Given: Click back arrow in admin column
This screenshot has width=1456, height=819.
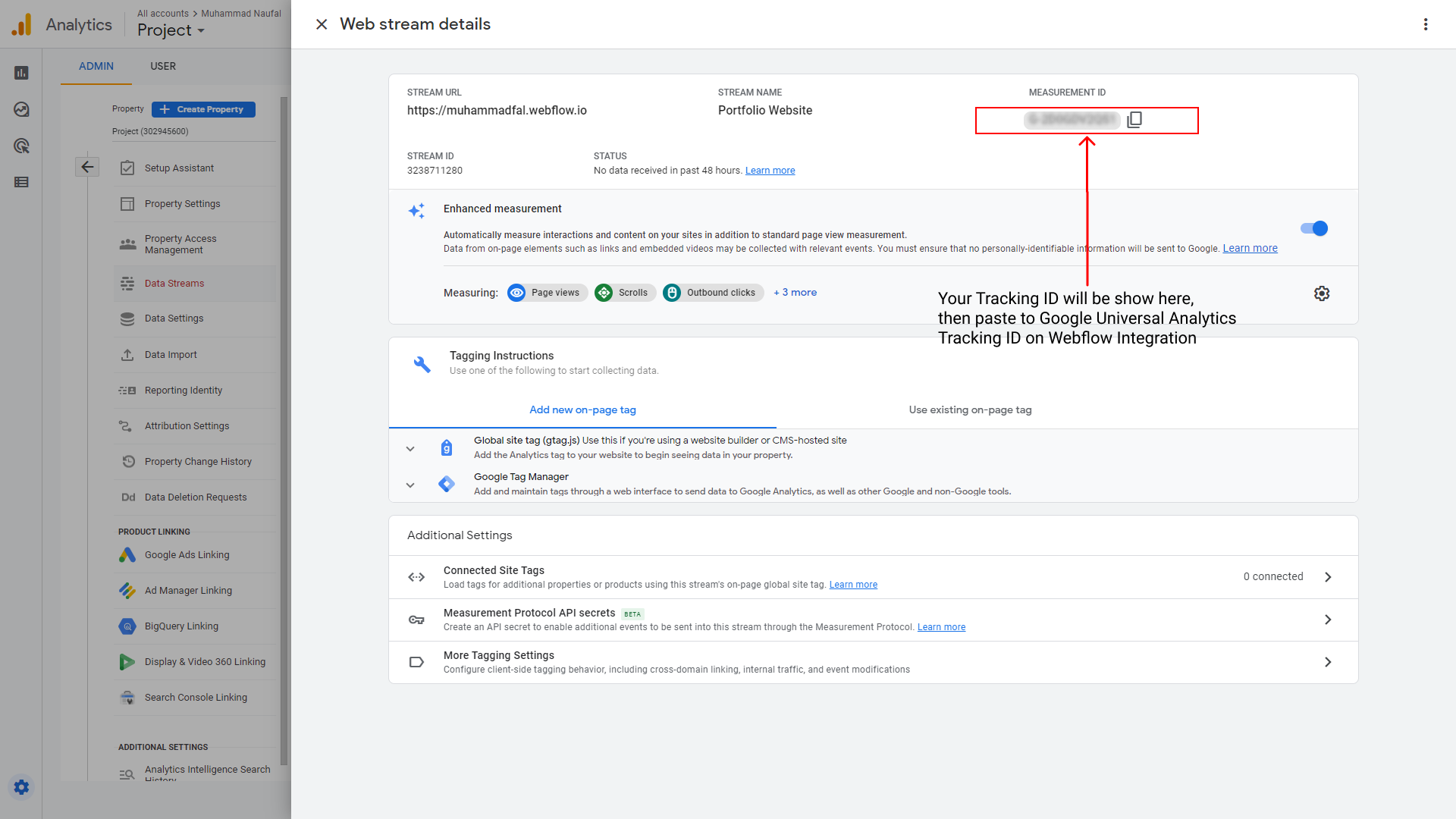Looking at the screenshot, I should (87, 167).
